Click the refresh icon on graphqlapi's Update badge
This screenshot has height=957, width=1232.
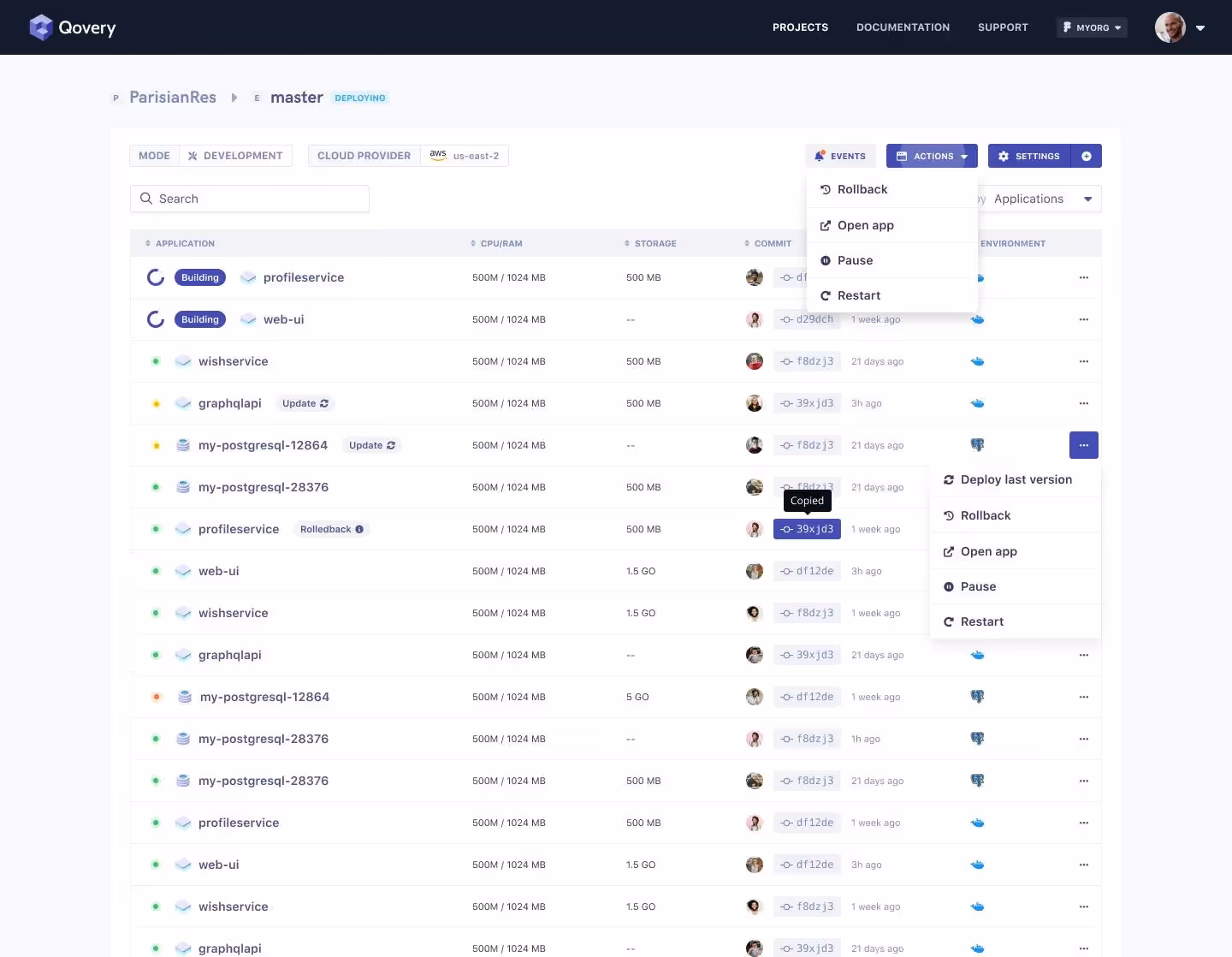[324, 403]
